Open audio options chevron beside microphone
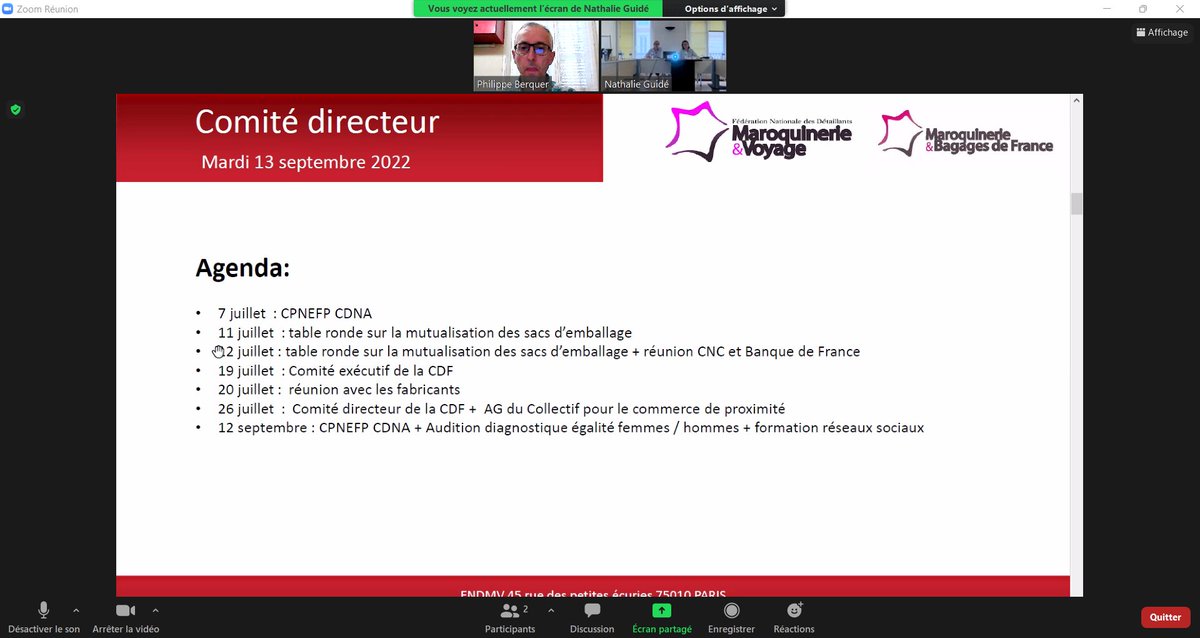Screen dimensions: 1200x638 [x=76, y=609]
